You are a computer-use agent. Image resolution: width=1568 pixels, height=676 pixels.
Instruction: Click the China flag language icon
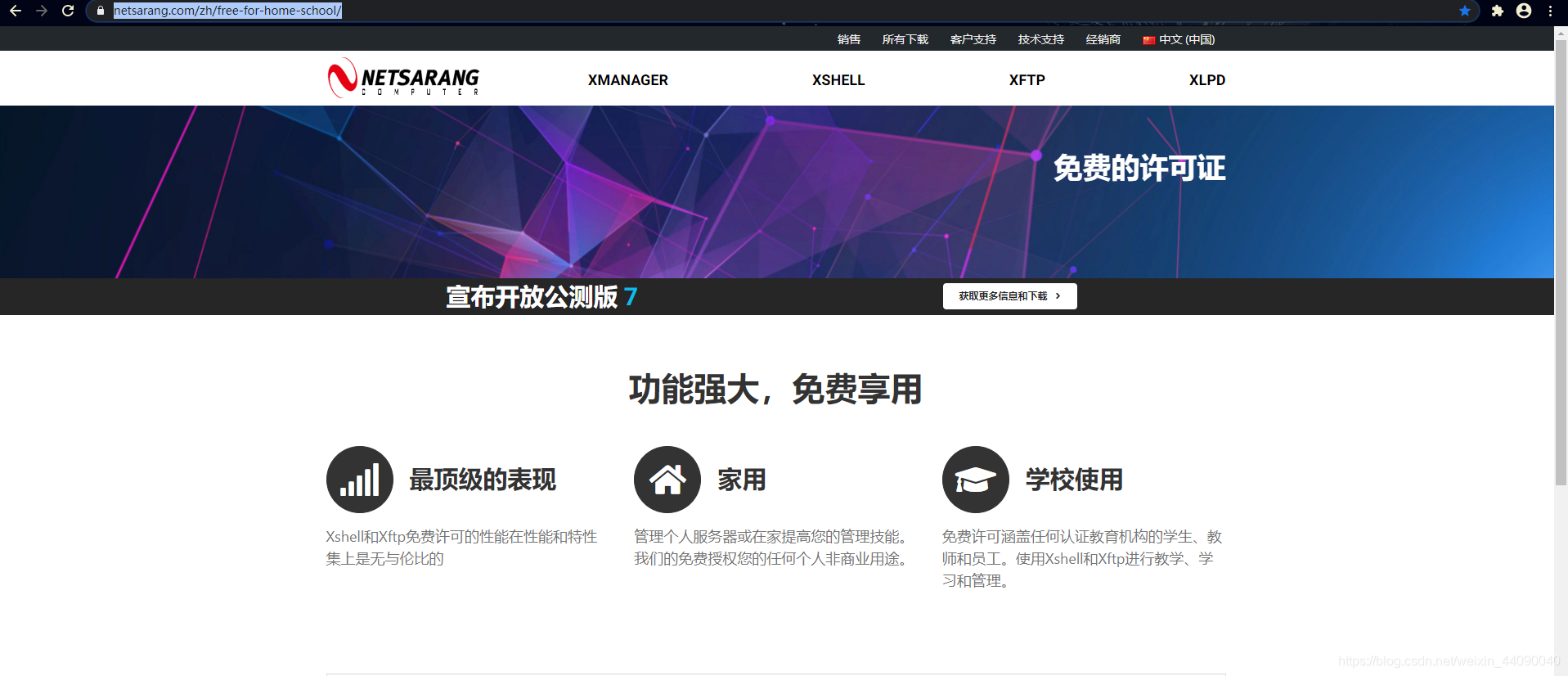tap(1149, 40)
